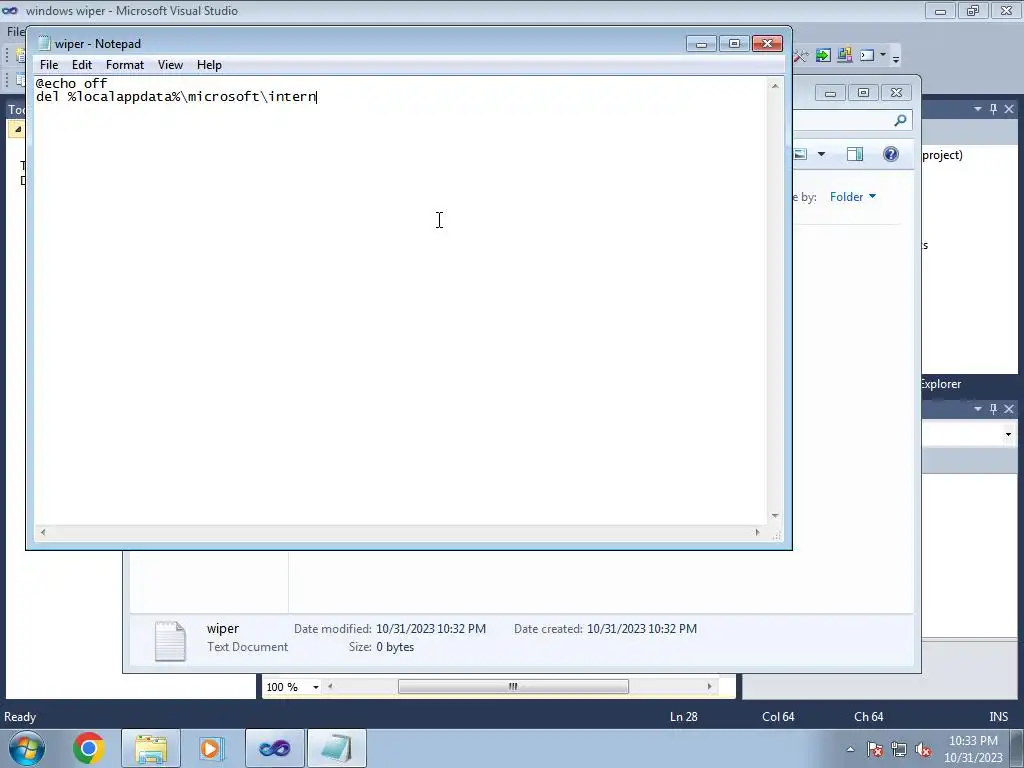The image size is (1024, 768).
Task: Click the muted volume tray icon
Action: pos(923,749)
